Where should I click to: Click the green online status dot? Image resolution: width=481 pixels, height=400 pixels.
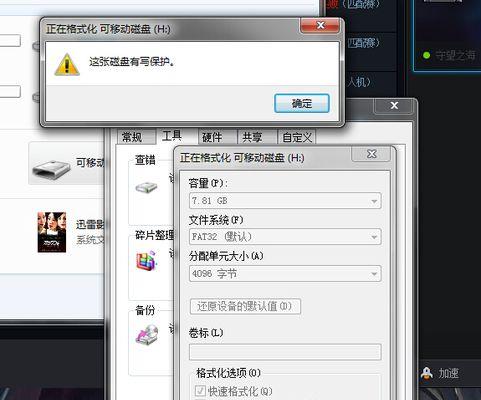[x=426, y=55]
